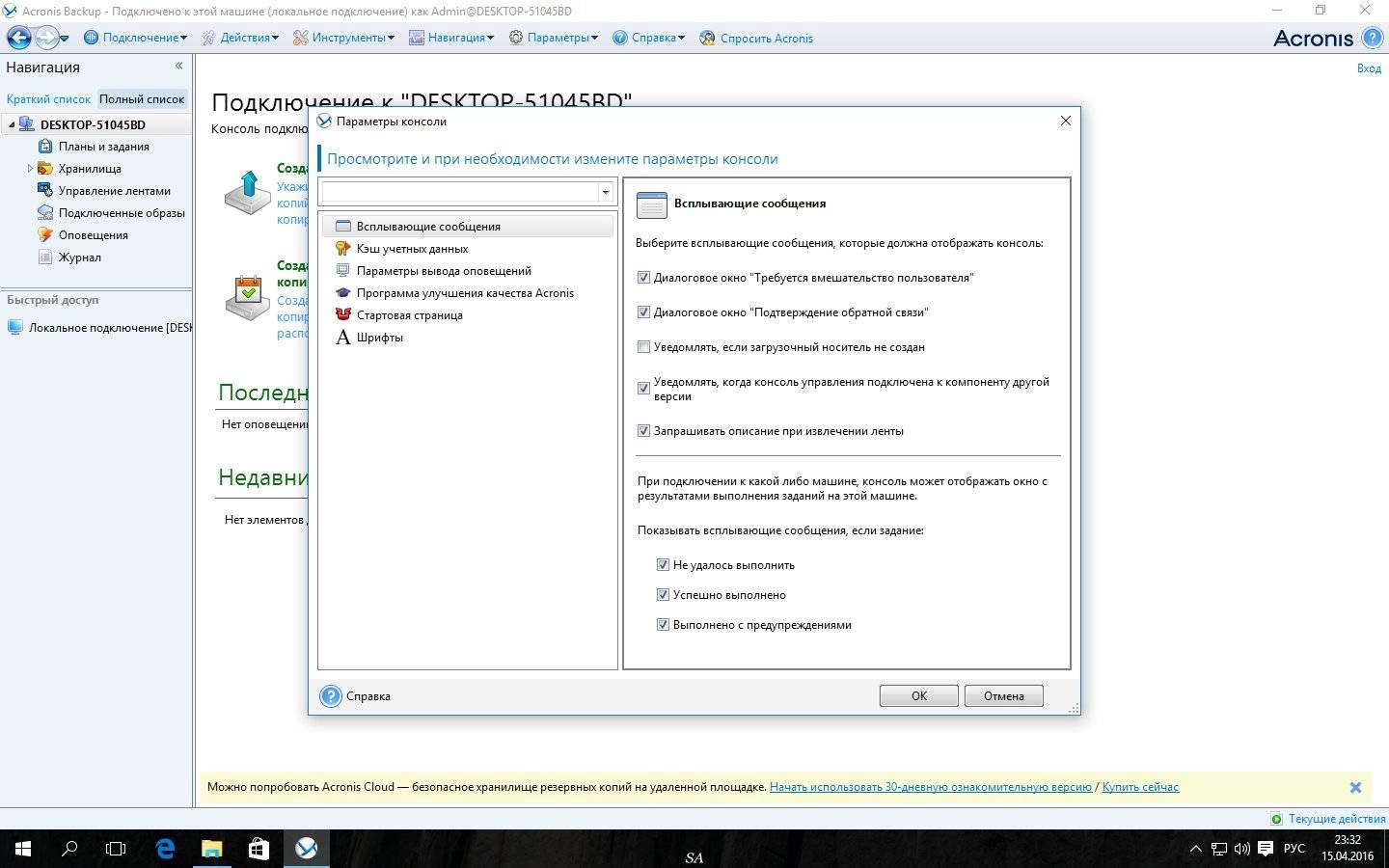This screenshot has width=1389, height=868.
Task: Expand the Хранилища tree node
Action: [30, 169]
